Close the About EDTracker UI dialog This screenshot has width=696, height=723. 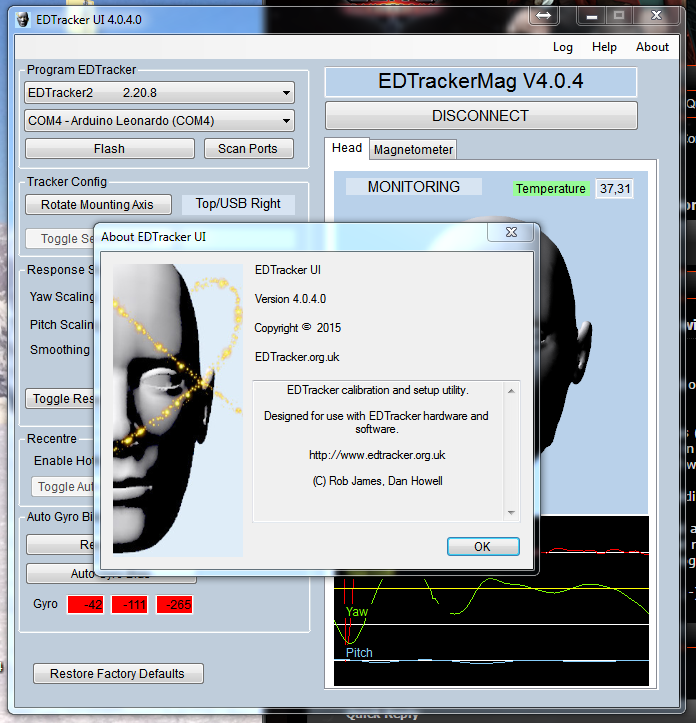point(511,232)
